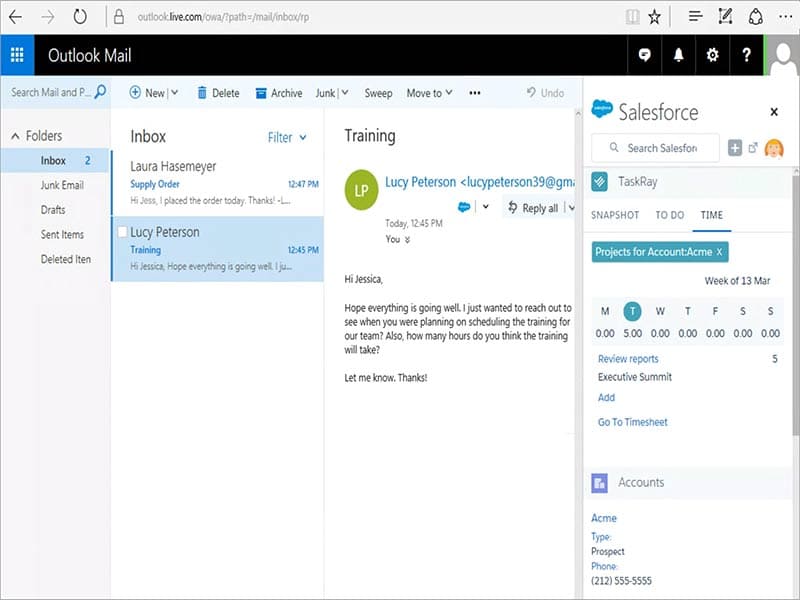Open the Junk dropdown arrow
Image resolution: width=800 pixels, height=600 pixels.
coord(345,93)
